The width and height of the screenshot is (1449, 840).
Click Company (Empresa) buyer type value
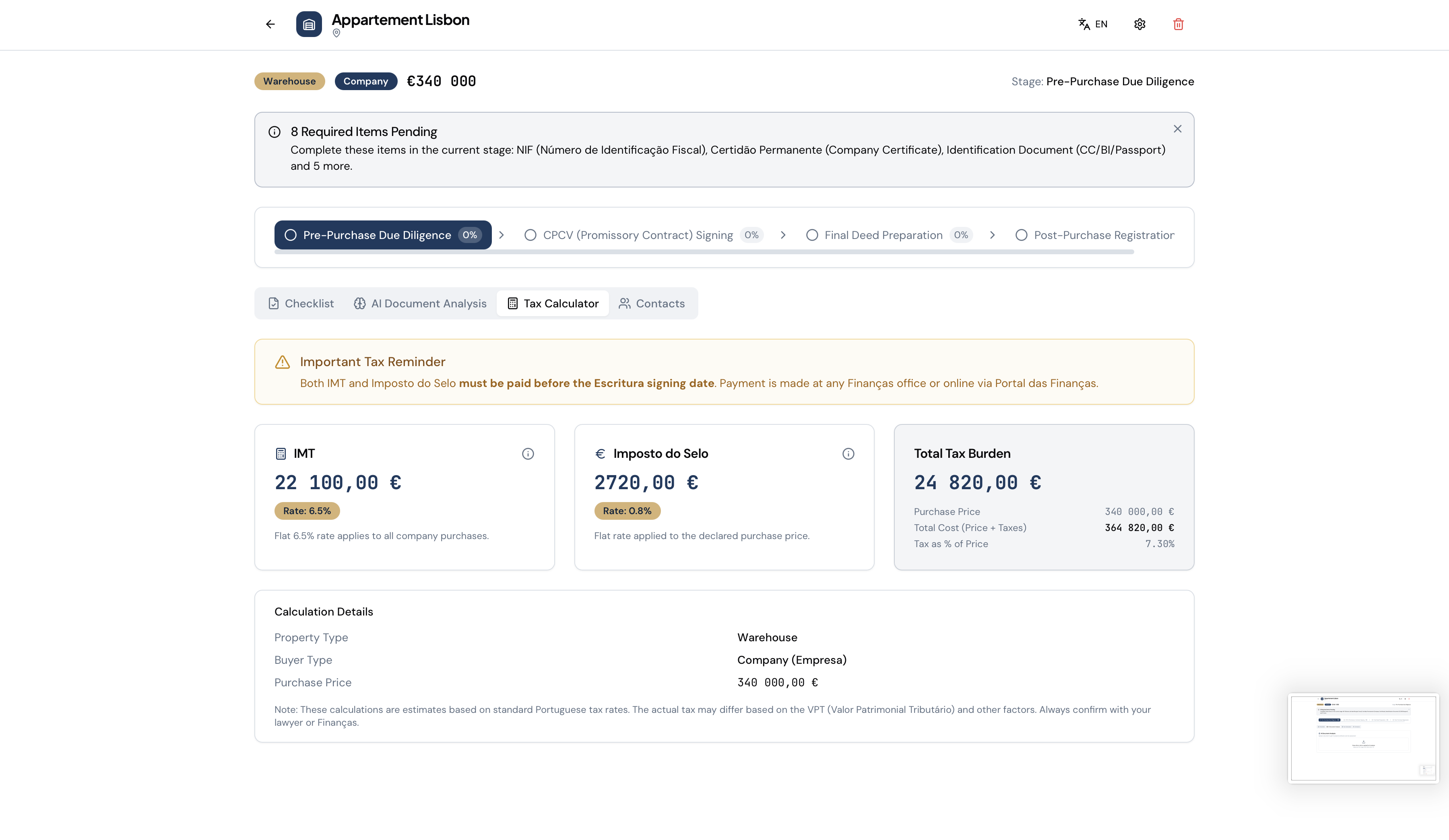[x=792, y=660]
